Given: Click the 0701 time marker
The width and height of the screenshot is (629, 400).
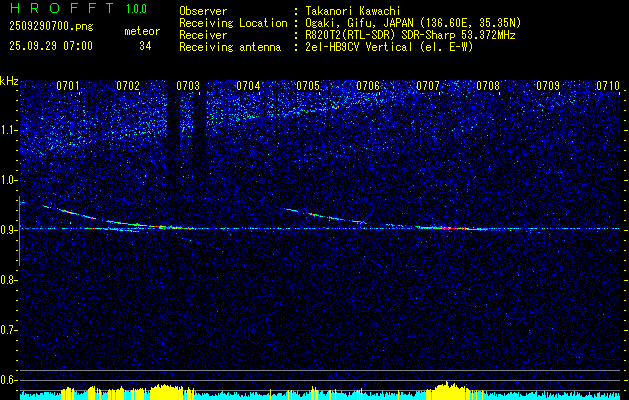Looking at the screenshot, I should click(68, 86).
